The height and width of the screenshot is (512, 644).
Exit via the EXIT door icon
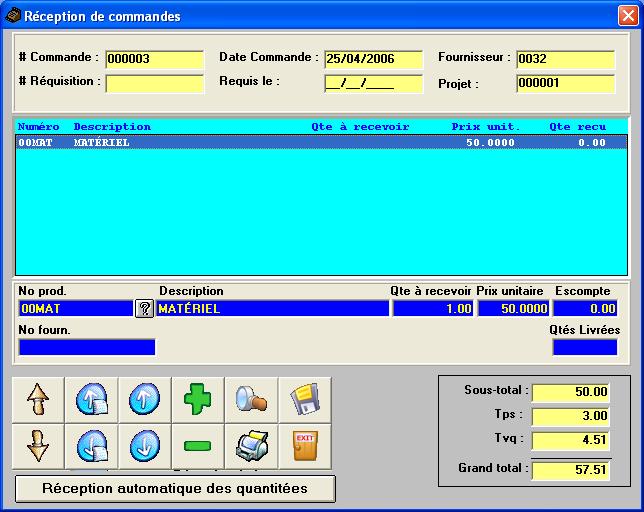click(304, 446)
